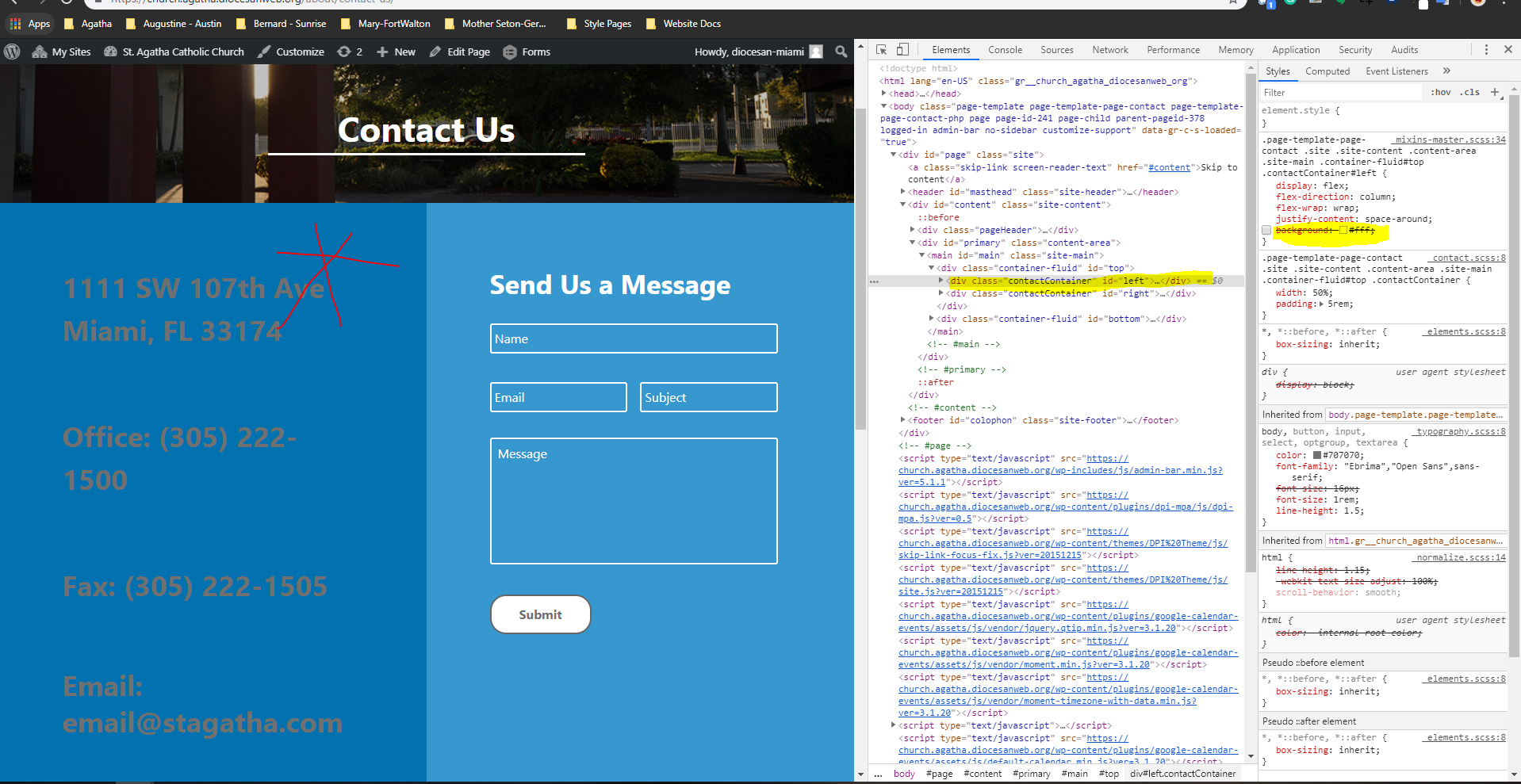Open the admin bar search magnifier
This screenshot has height=784, width=1521.
click(841, 52)
